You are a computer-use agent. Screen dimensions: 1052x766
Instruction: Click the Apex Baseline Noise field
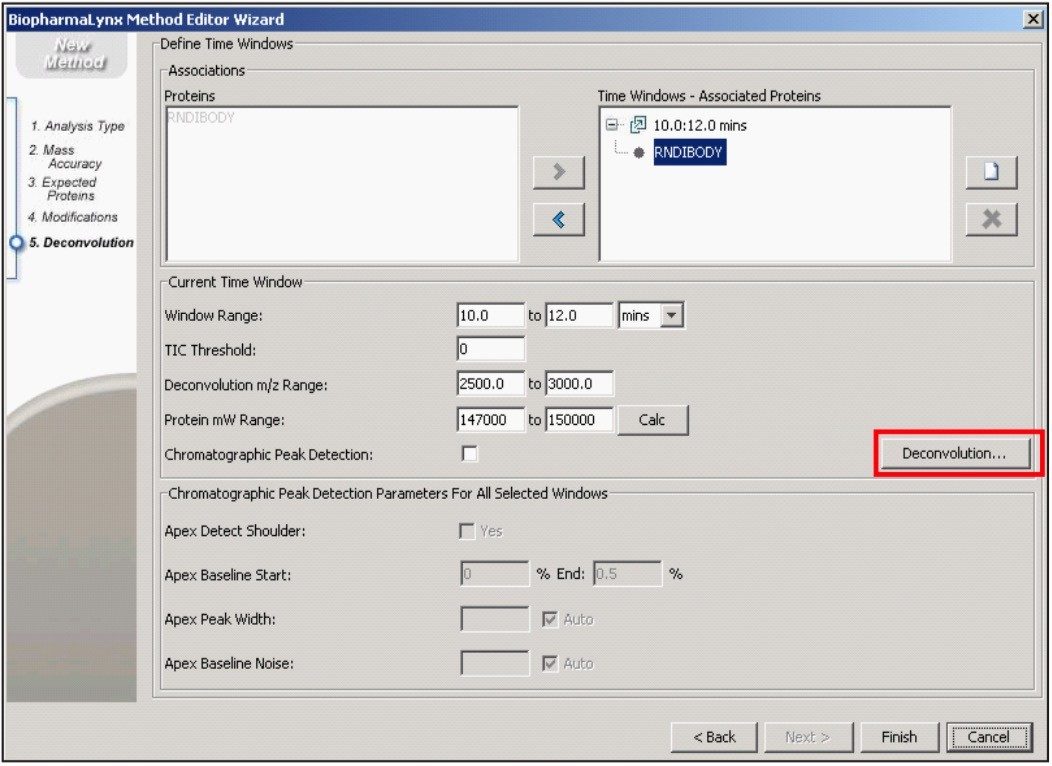click(x=495, y=663)
